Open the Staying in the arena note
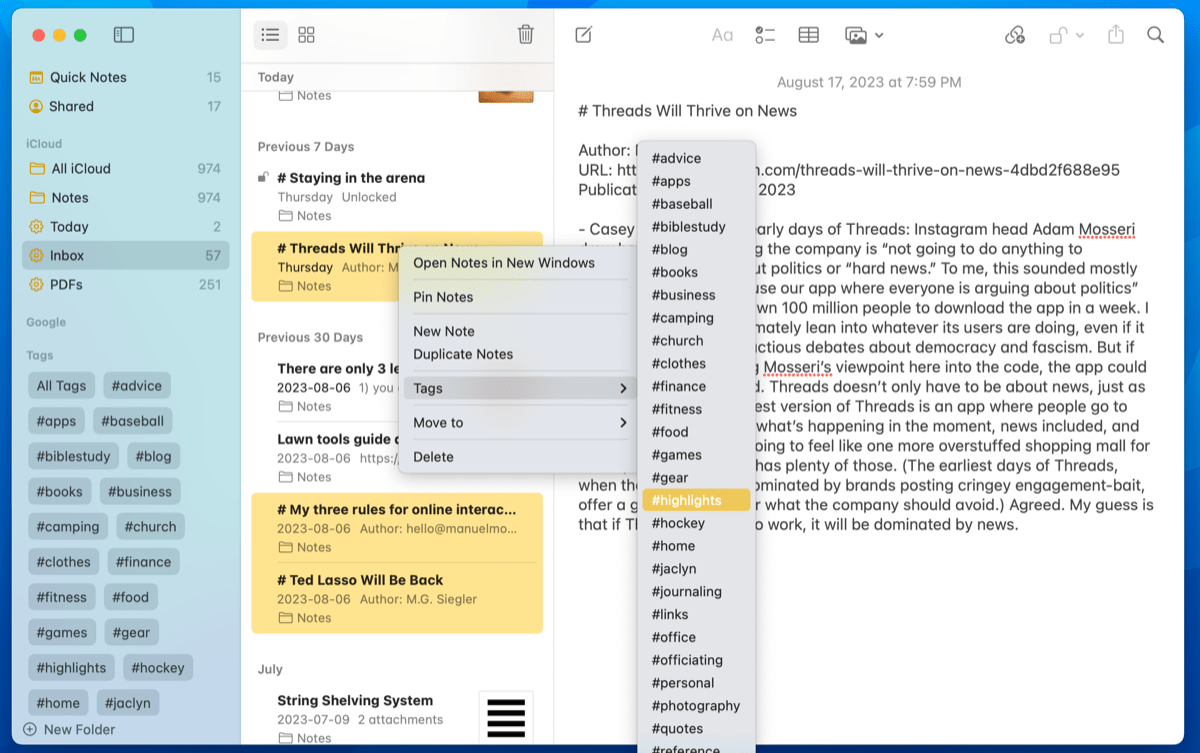 click(397, 196)
